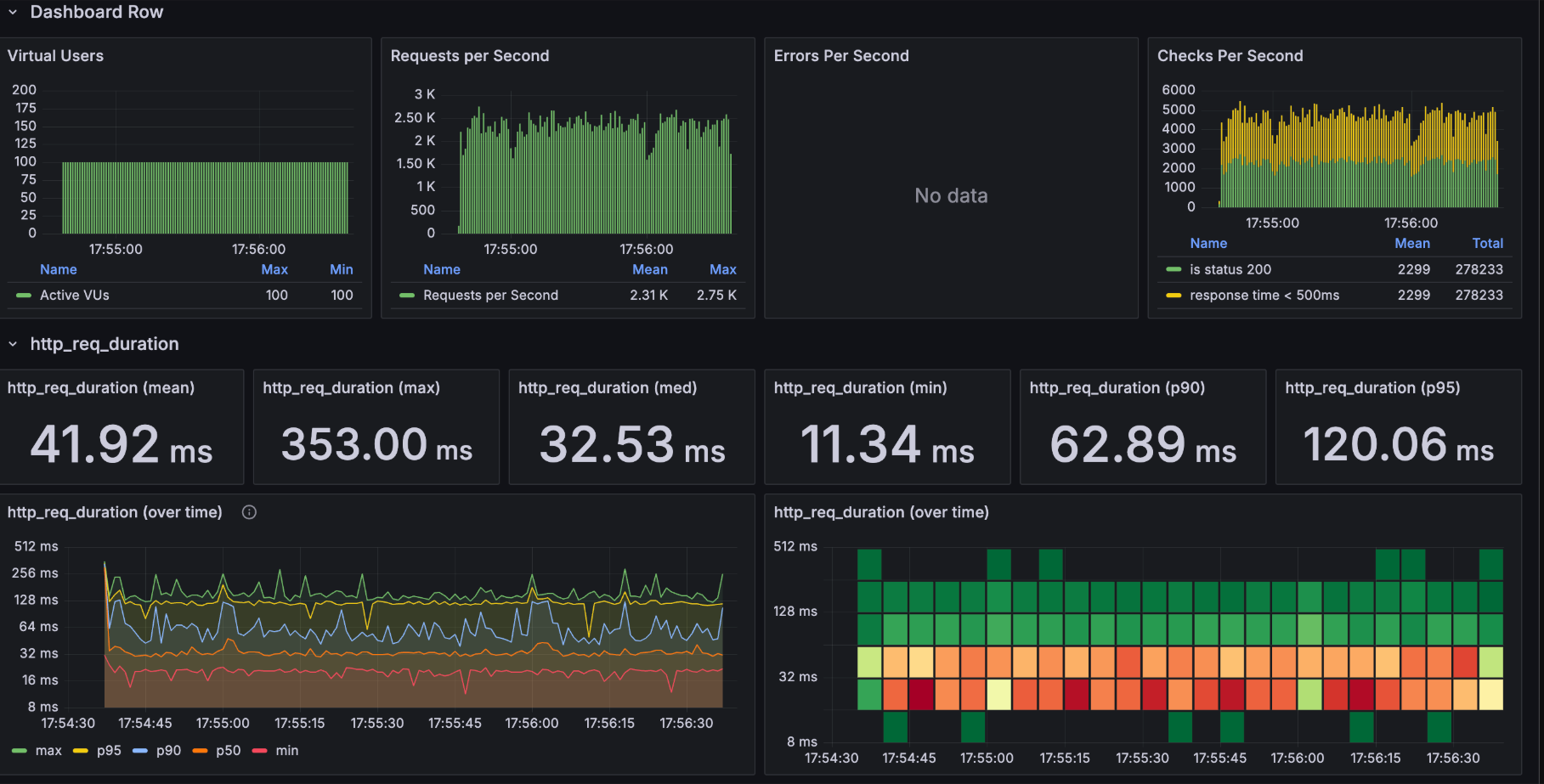Open the http_req_duration row title
Screen dimensions: 1544x784
[x=105, y=344]
